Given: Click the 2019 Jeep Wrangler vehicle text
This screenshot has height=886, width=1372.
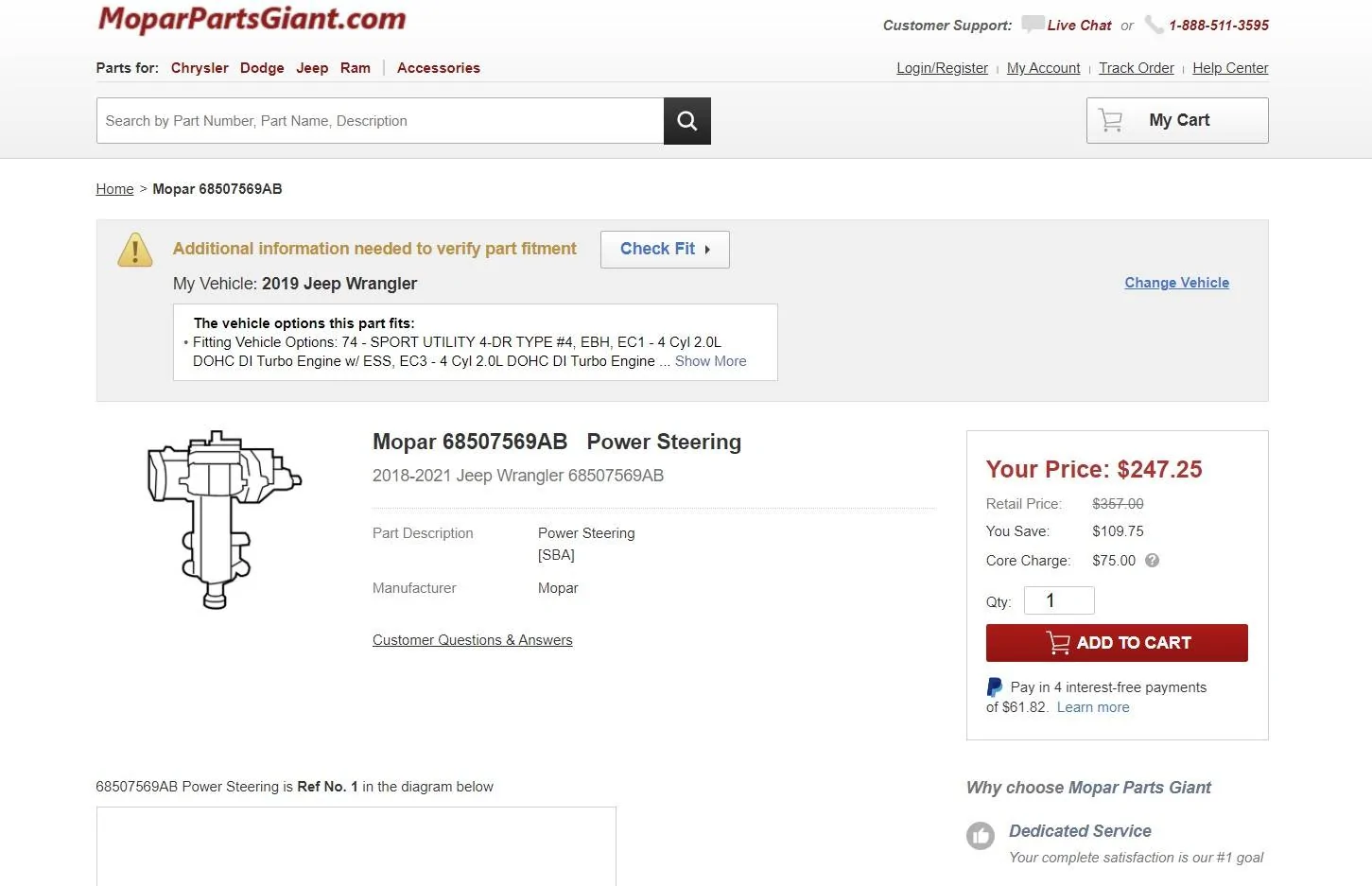Looking at the screenshot, I should pos(339,284).
